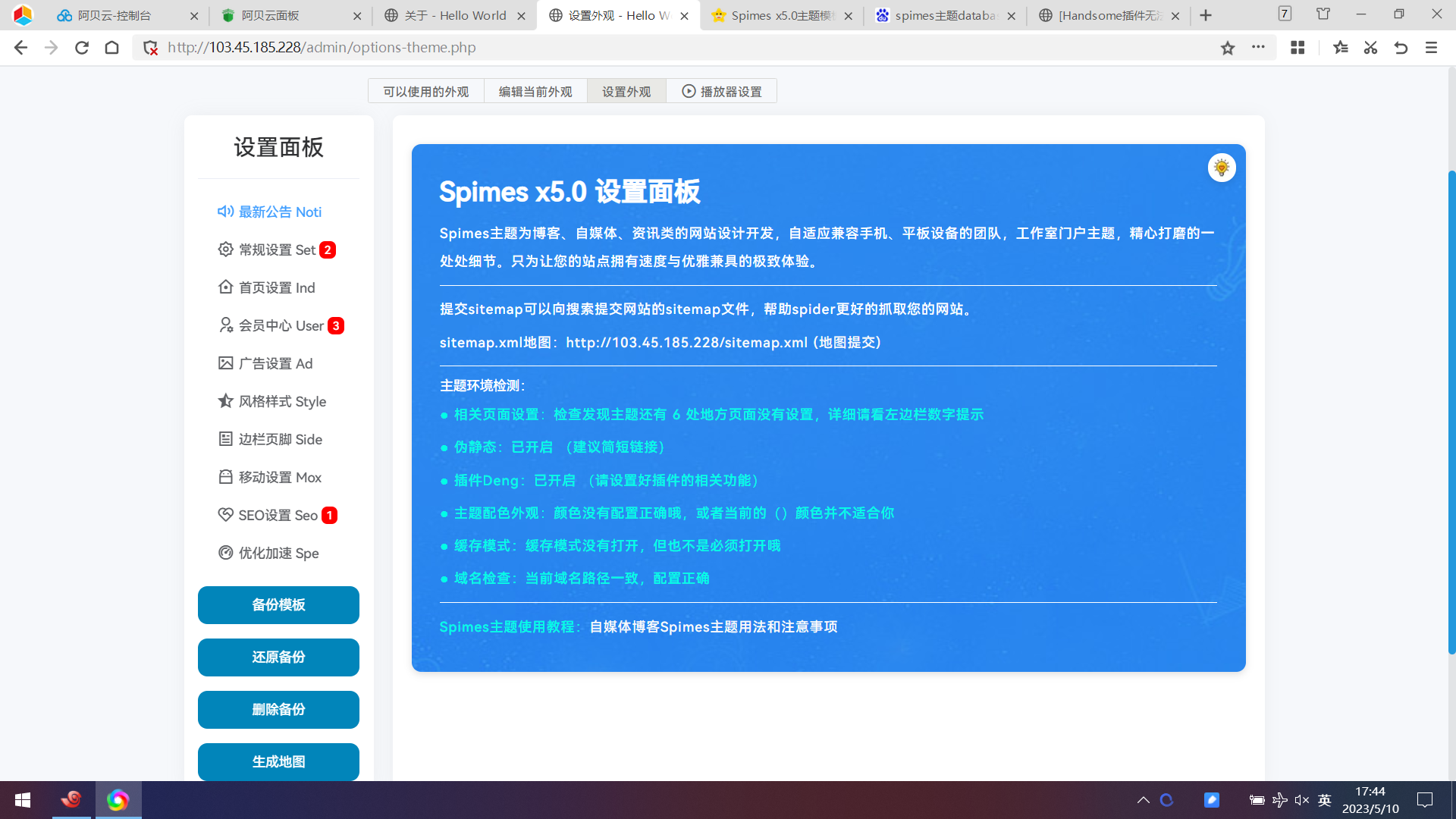The width and height of the screenshot is (1456, 819).
Task: Click the scissors screenshot icon
Action: [x=1370, y=48]
